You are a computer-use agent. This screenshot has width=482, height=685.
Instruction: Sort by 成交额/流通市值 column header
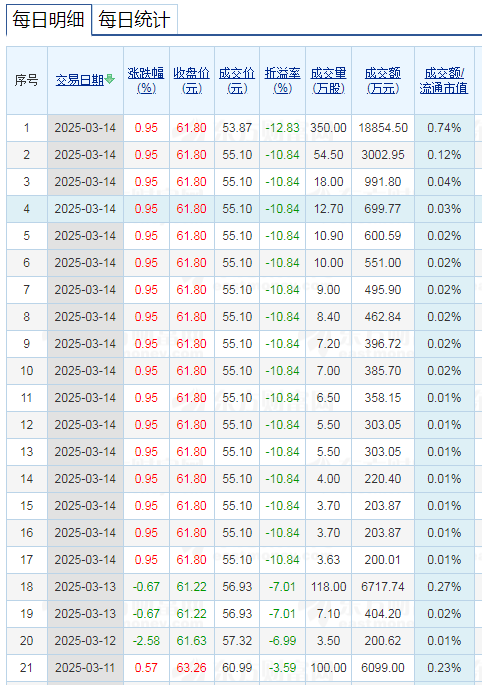tap(444, 80)
